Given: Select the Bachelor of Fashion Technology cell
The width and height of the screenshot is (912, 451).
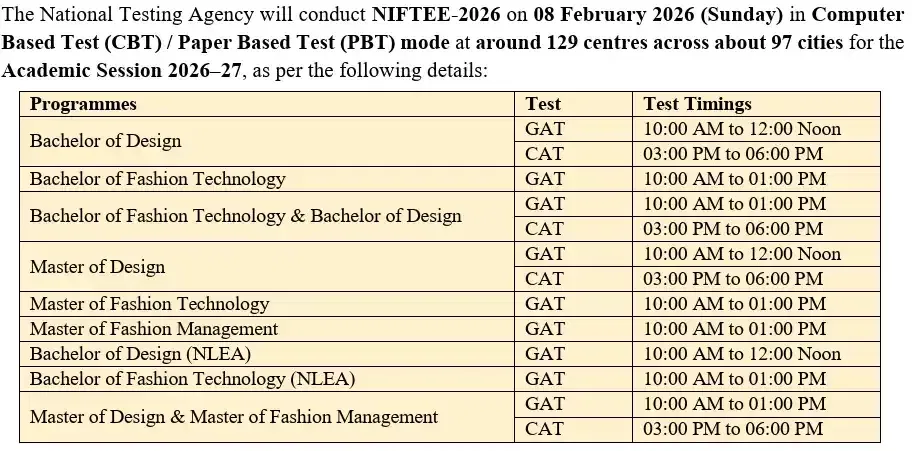Looking at the screenshot, I should point(157,179).
